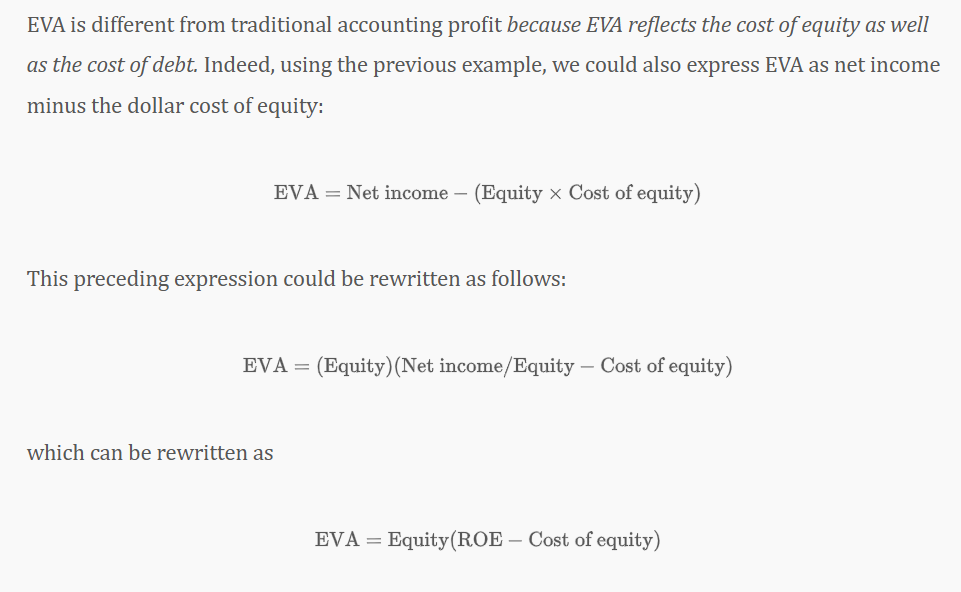
Task: Click 'EVA' at start of the first formula
Action: tap(296, 192)
